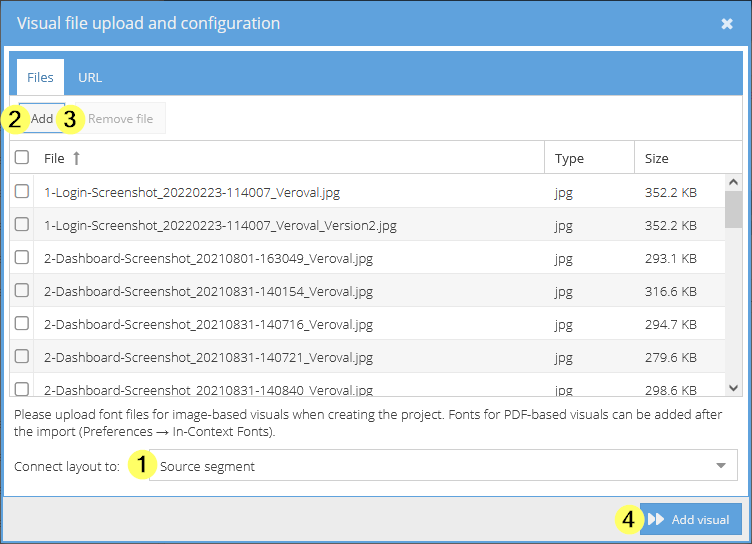
Task: Sort the list by Size column header
Action: point(657,158)
